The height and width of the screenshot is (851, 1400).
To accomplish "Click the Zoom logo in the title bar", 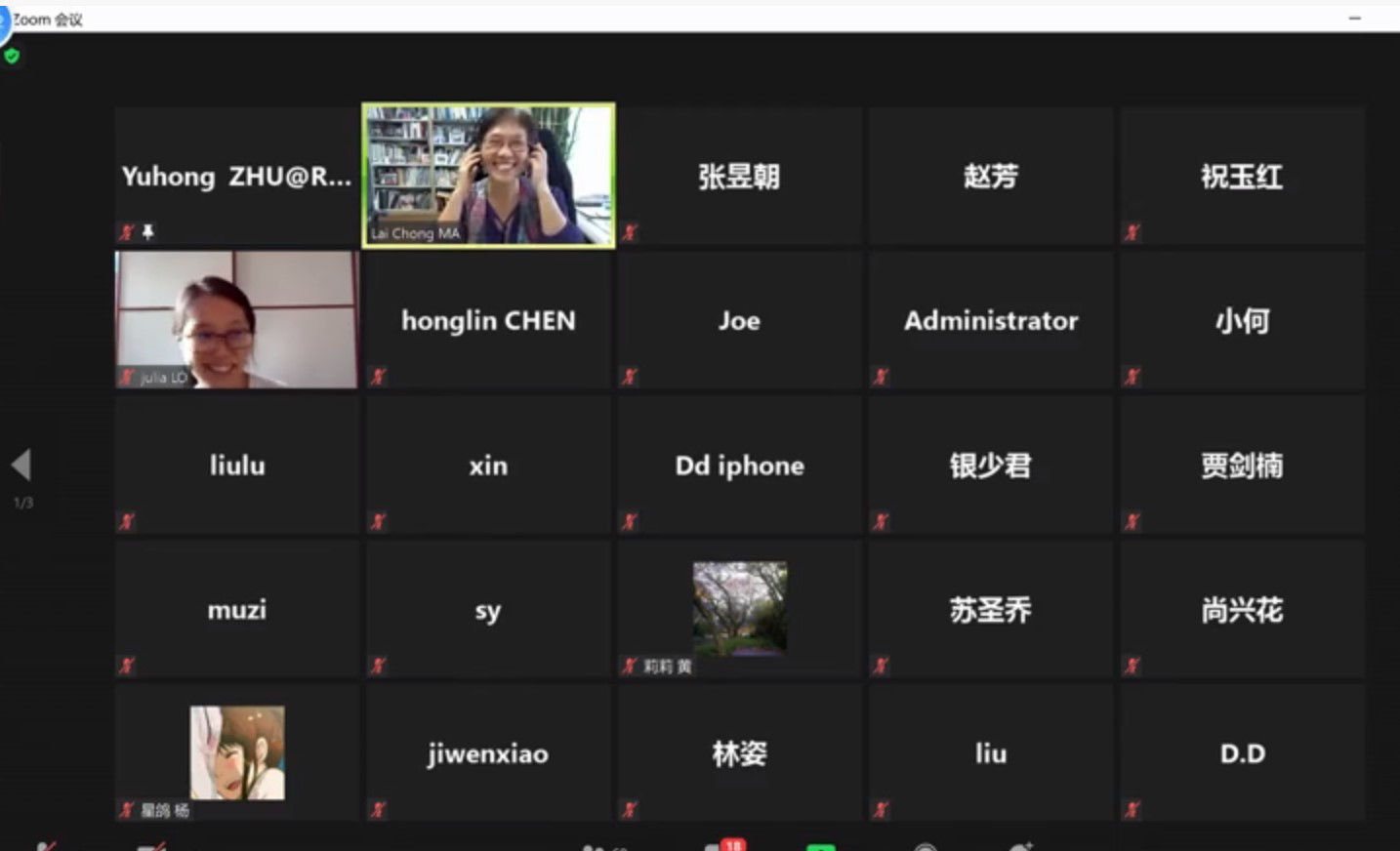I will pyautogui.click(x=5, y=20).
